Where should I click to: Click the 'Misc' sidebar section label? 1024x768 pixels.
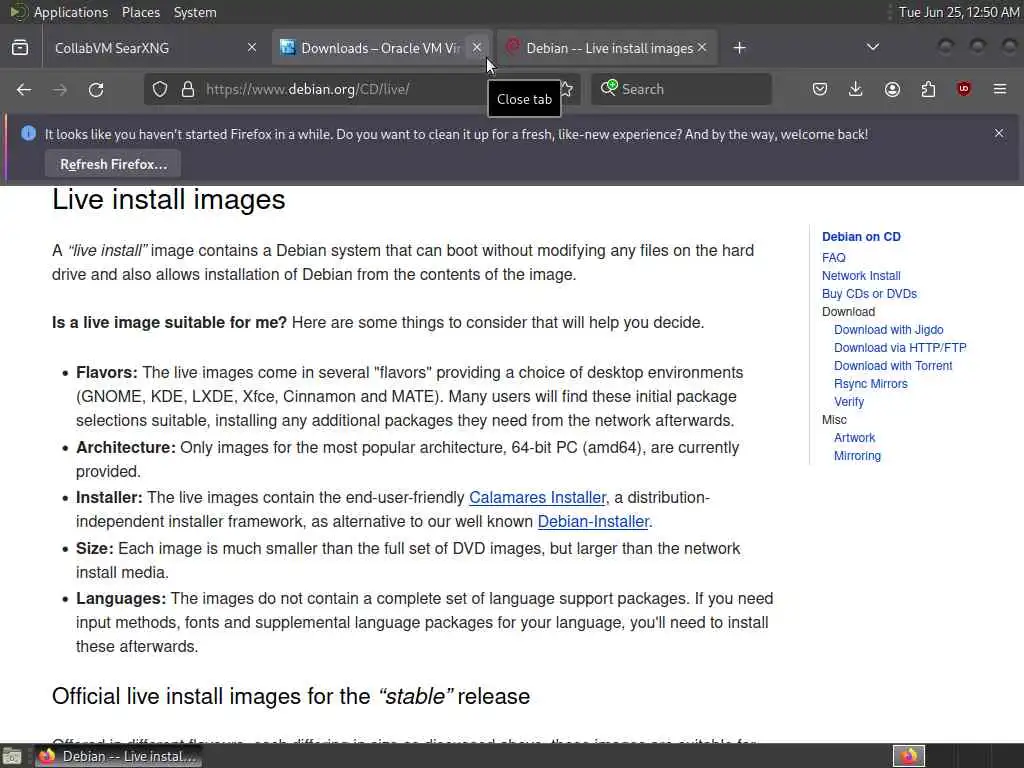coord(834,420)
